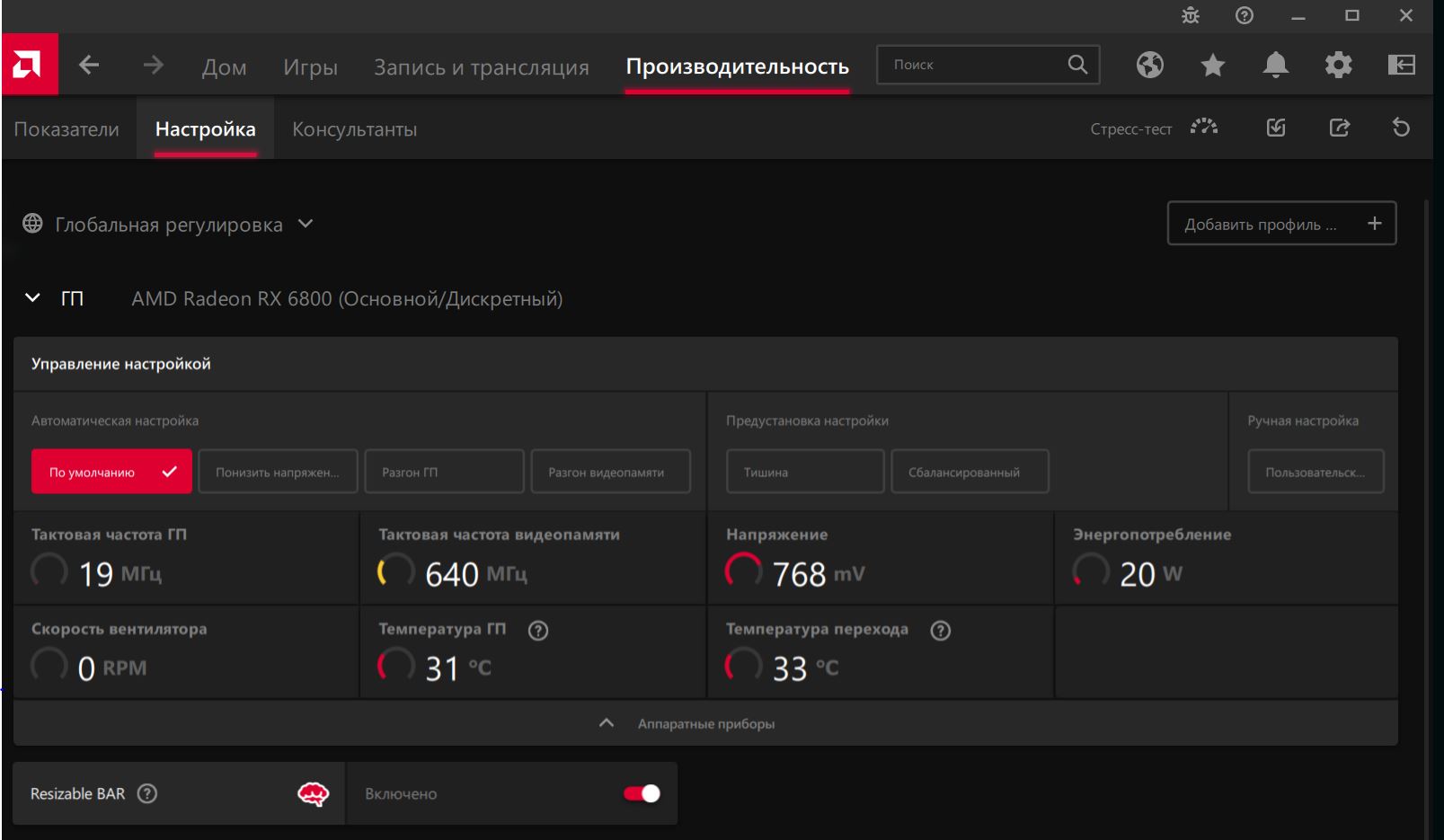Open help for Температура ГП

coord(538,631)
